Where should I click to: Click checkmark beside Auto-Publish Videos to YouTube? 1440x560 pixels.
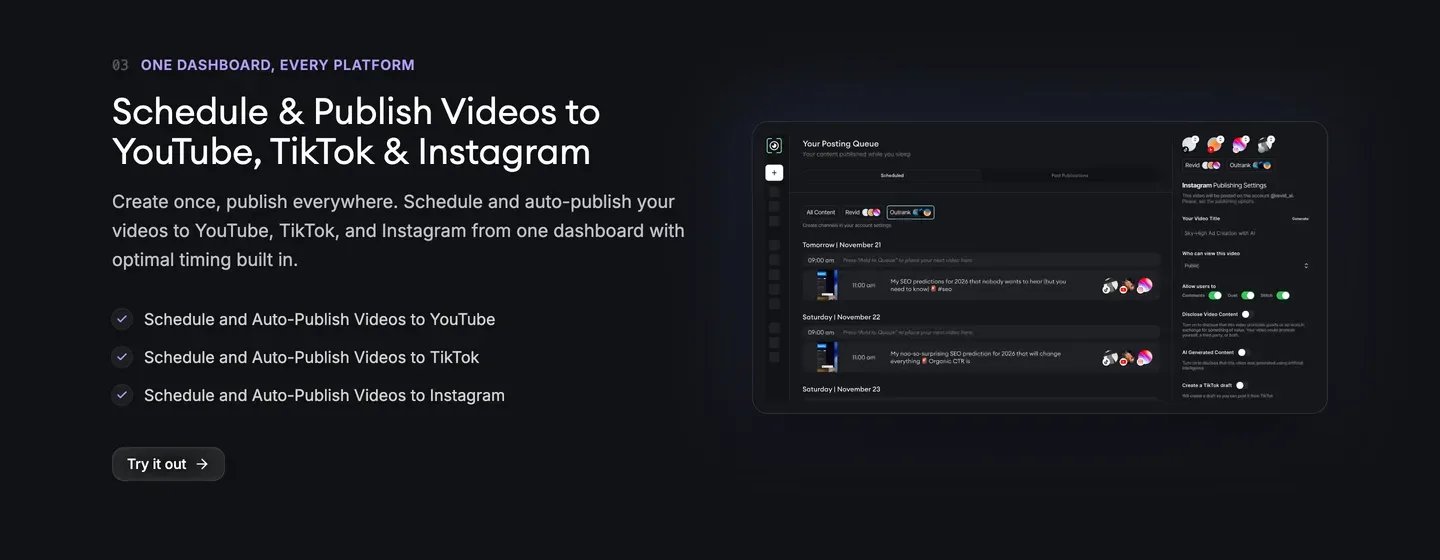pyautogui.click(x=122, y=319)
